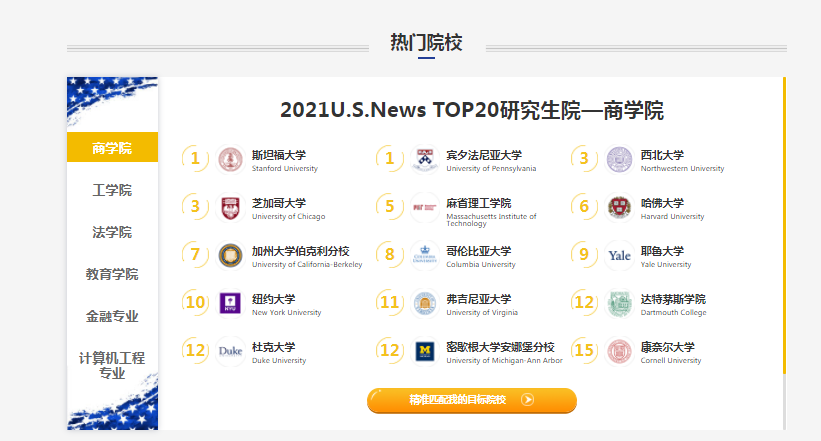Click the UC Berkeley seal
This screenshot has width=821, height=441.
[230, 256]
